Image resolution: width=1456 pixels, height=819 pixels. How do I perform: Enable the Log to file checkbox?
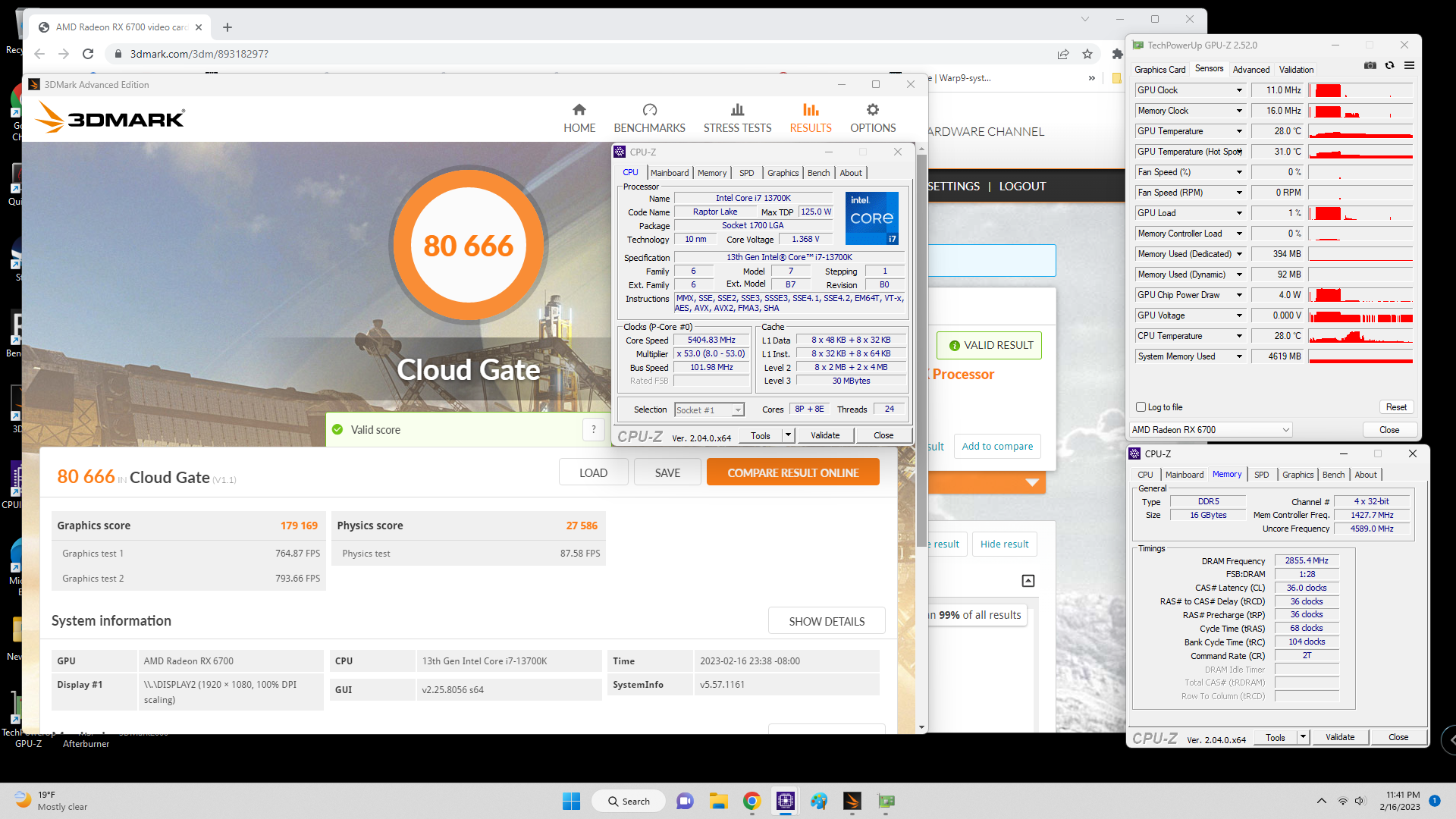click(x=1141, y=407)
